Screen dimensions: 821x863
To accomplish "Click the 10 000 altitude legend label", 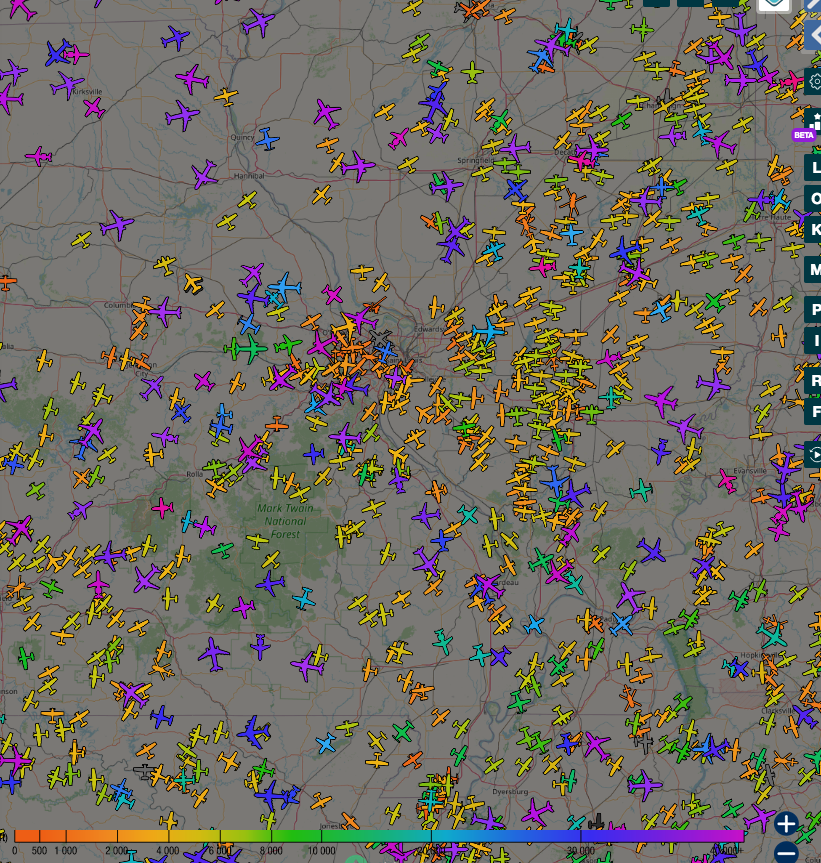I will point(322,851).
